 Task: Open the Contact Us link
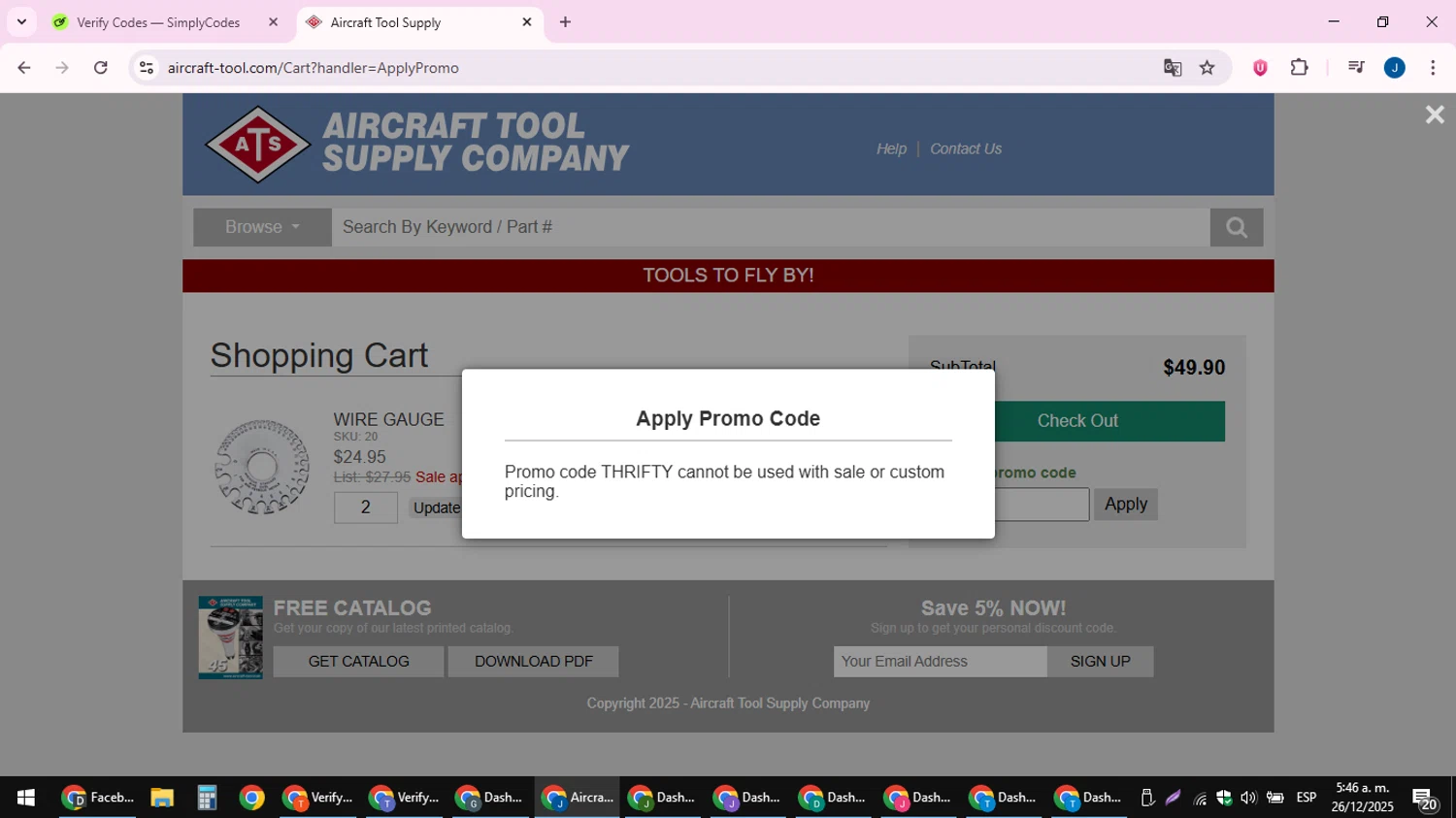tap(966, 148)
